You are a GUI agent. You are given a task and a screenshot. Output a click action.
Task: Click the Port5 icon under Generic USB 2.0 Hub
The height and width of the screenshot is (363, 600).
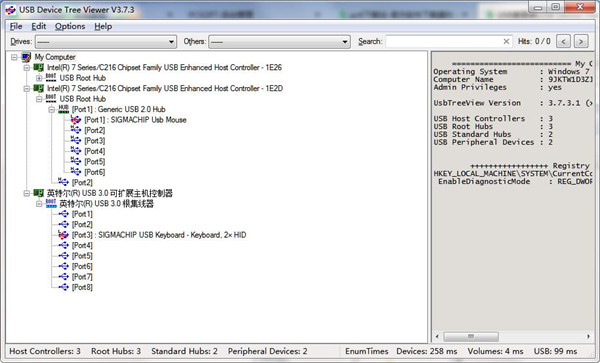tap(76, 161)
